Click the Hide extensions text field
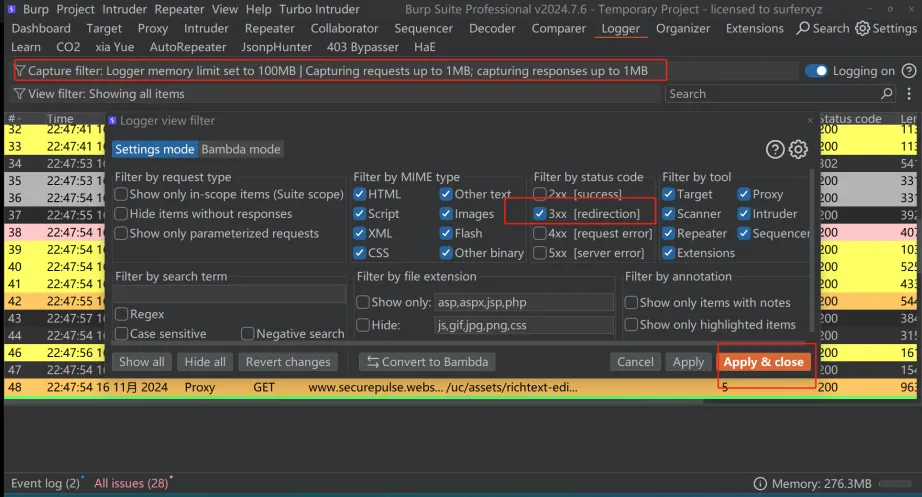 tap(523, 325)
